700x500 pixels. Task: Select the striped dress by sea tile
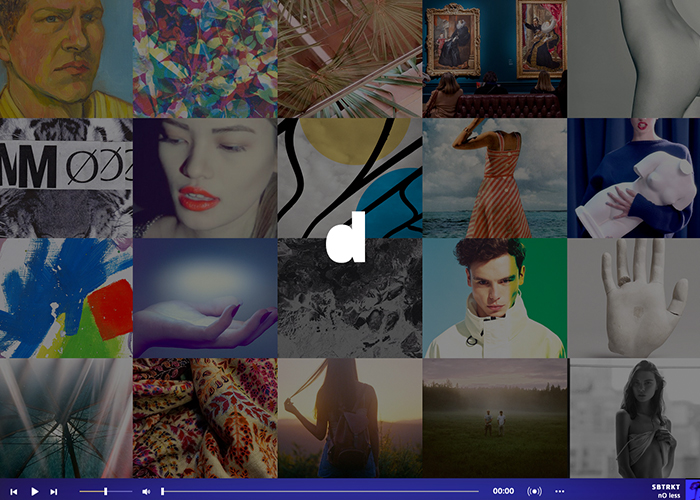[495, 178]
